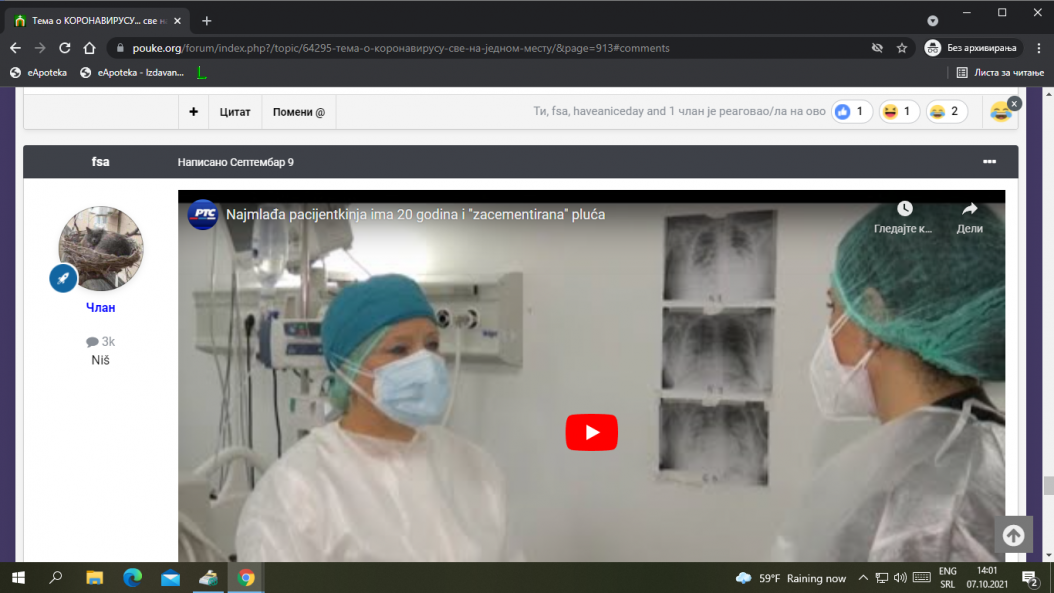Open the post options three-dot menu
Image resolution: width=1054 pixels, height=593 pixels.
[x=989, y=162]
